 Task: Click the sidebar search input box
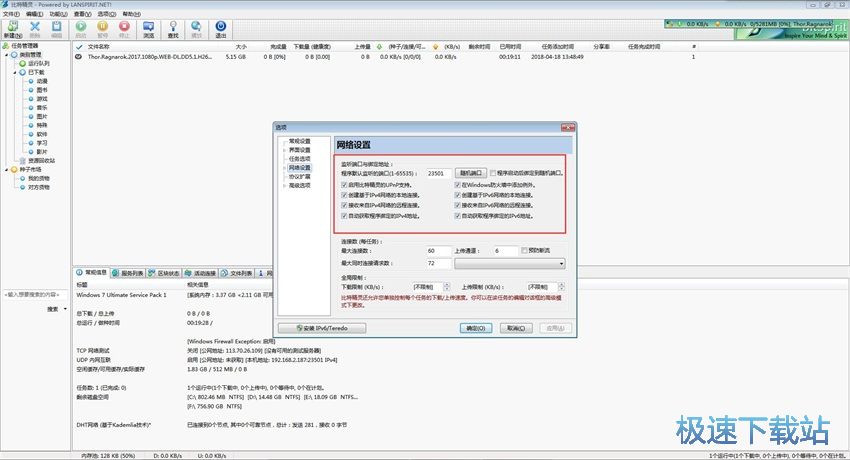pyautogui.click(x=35, y=295)
